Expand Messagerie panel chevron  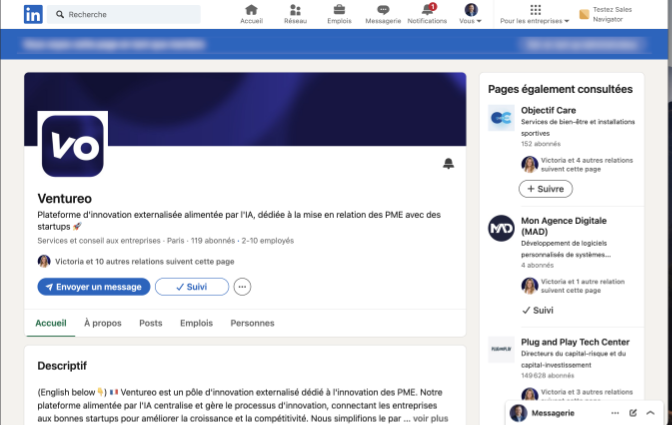coord(650,413)
